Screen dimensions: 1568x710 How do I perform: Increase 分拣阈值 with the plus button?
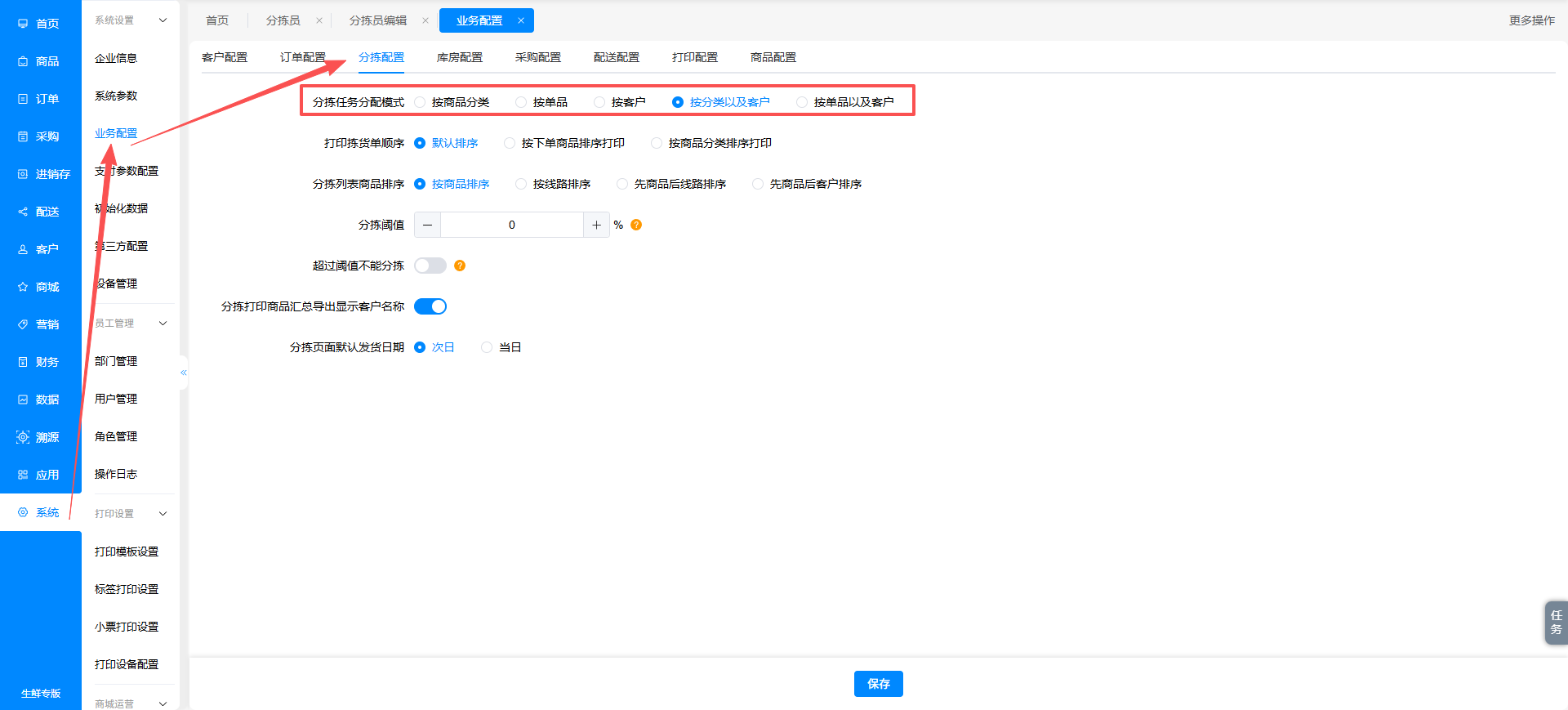coord(596,225)
